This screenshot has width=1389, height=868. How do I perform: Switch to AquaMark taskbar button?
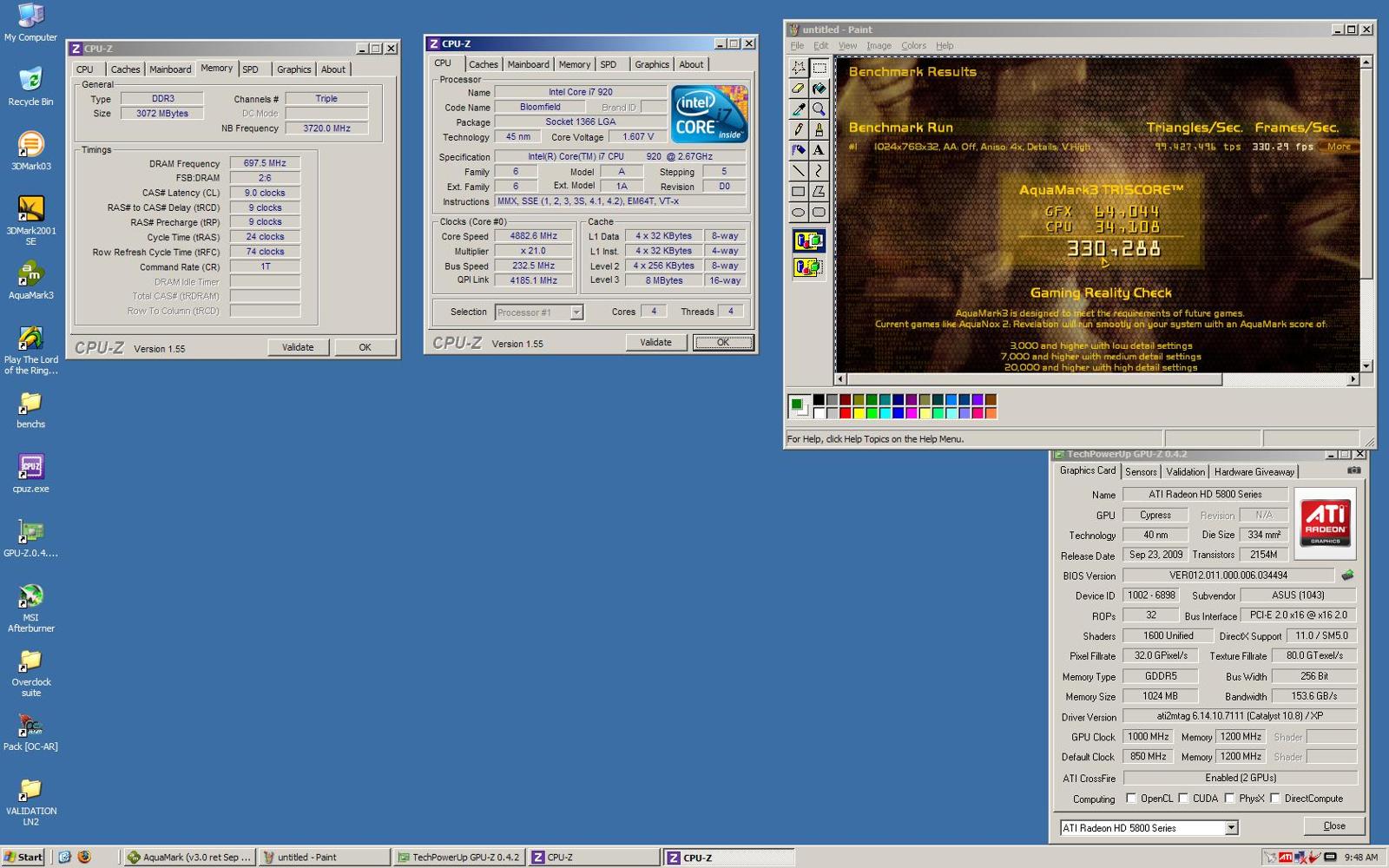pyautogui.click(x=190, y=857)
